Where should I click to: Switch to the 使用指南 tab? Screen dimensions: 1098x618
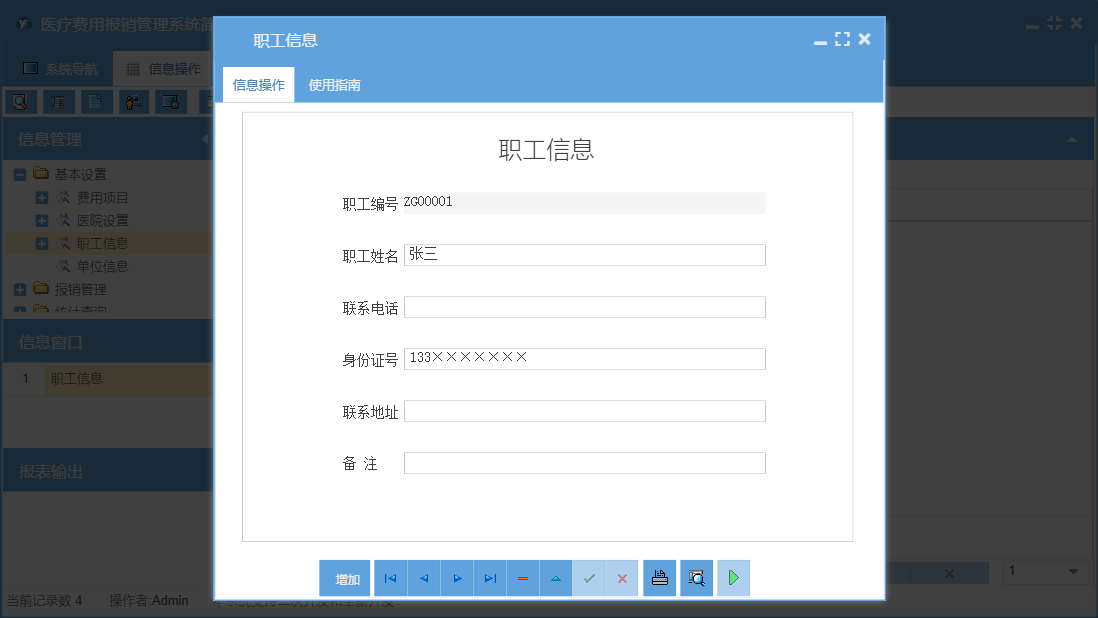click(336, 84)
